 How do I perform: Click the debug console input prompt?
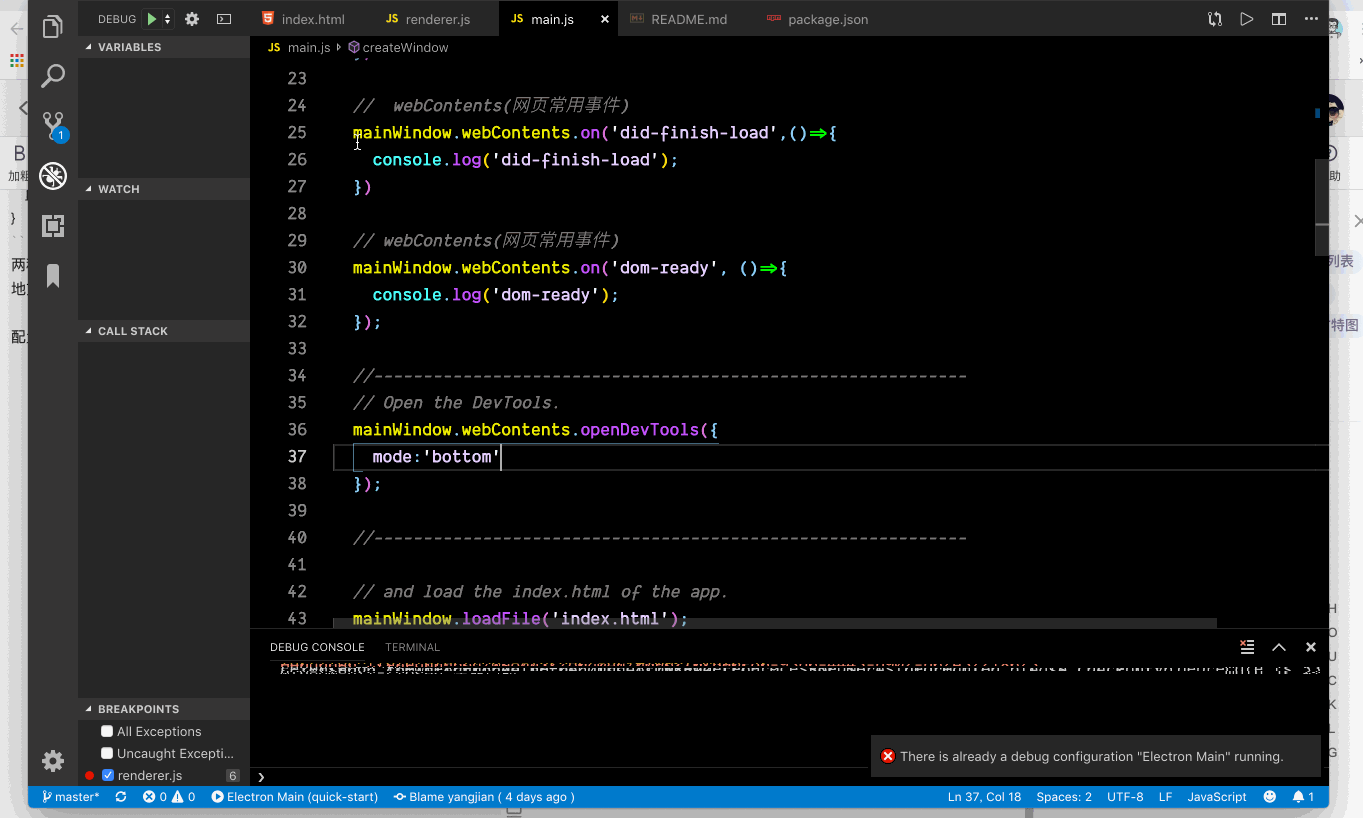(x=790, y=776)
